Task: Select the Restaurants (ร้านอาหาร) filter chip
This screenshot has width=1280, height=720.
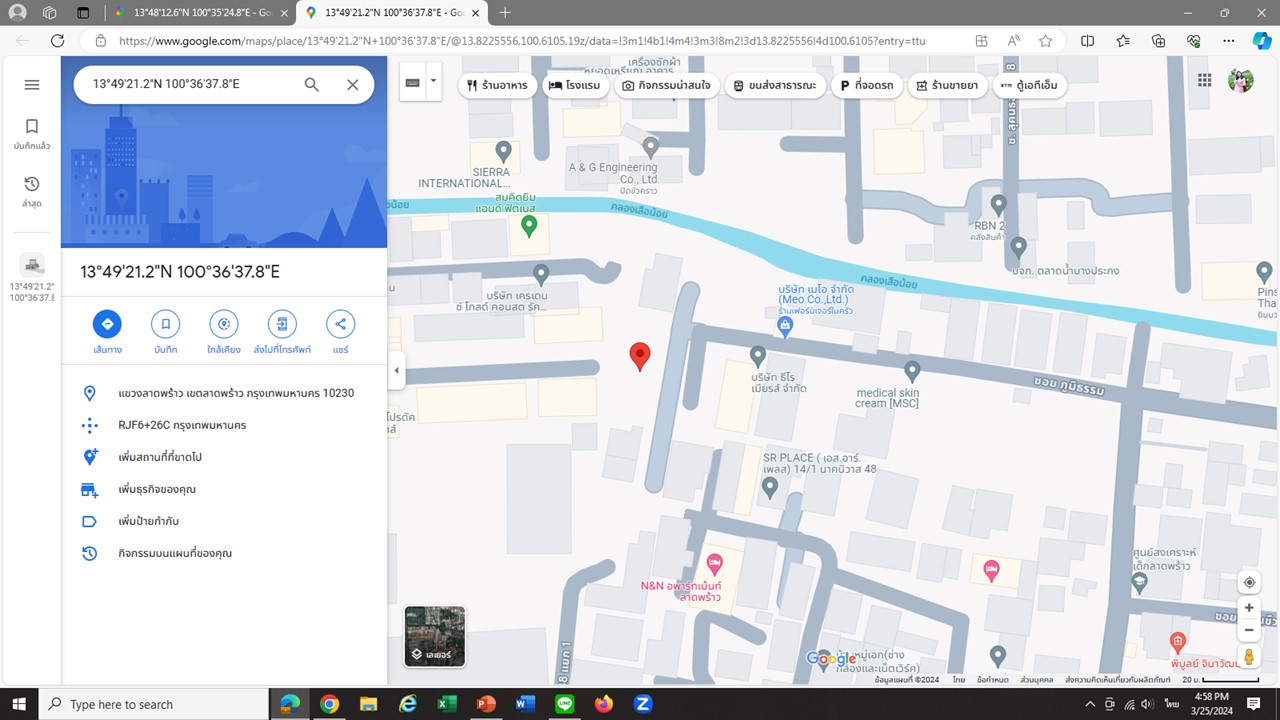Action: pos(498,86)
